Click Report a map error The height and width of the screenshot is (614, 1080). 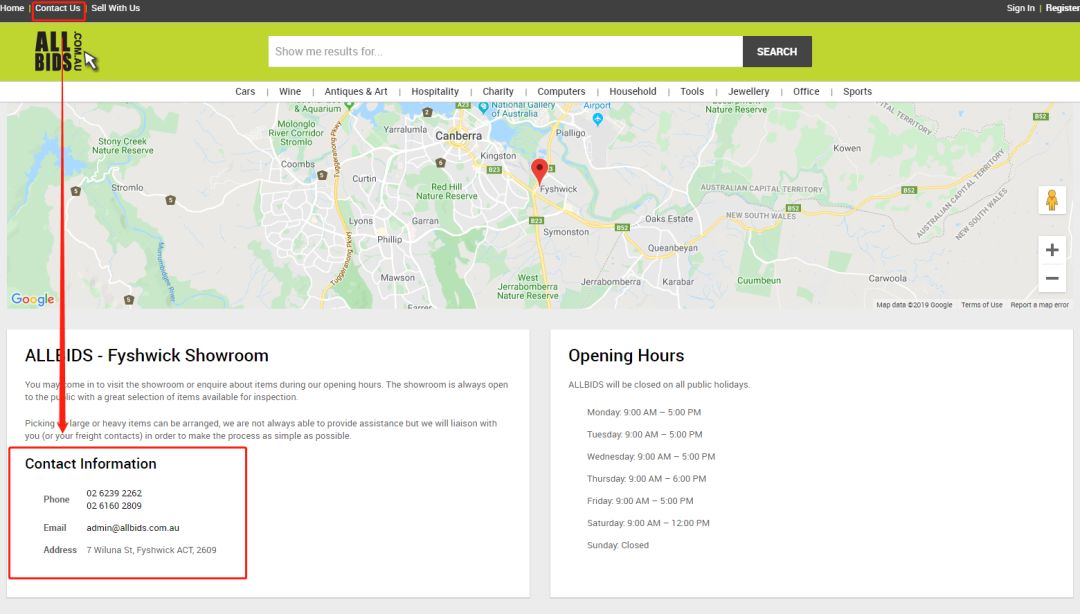[1039, 305]
